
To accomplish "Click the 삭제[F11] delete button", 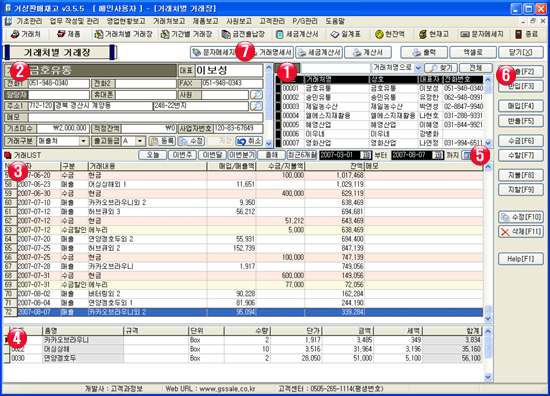I will (x=521, y=232).
